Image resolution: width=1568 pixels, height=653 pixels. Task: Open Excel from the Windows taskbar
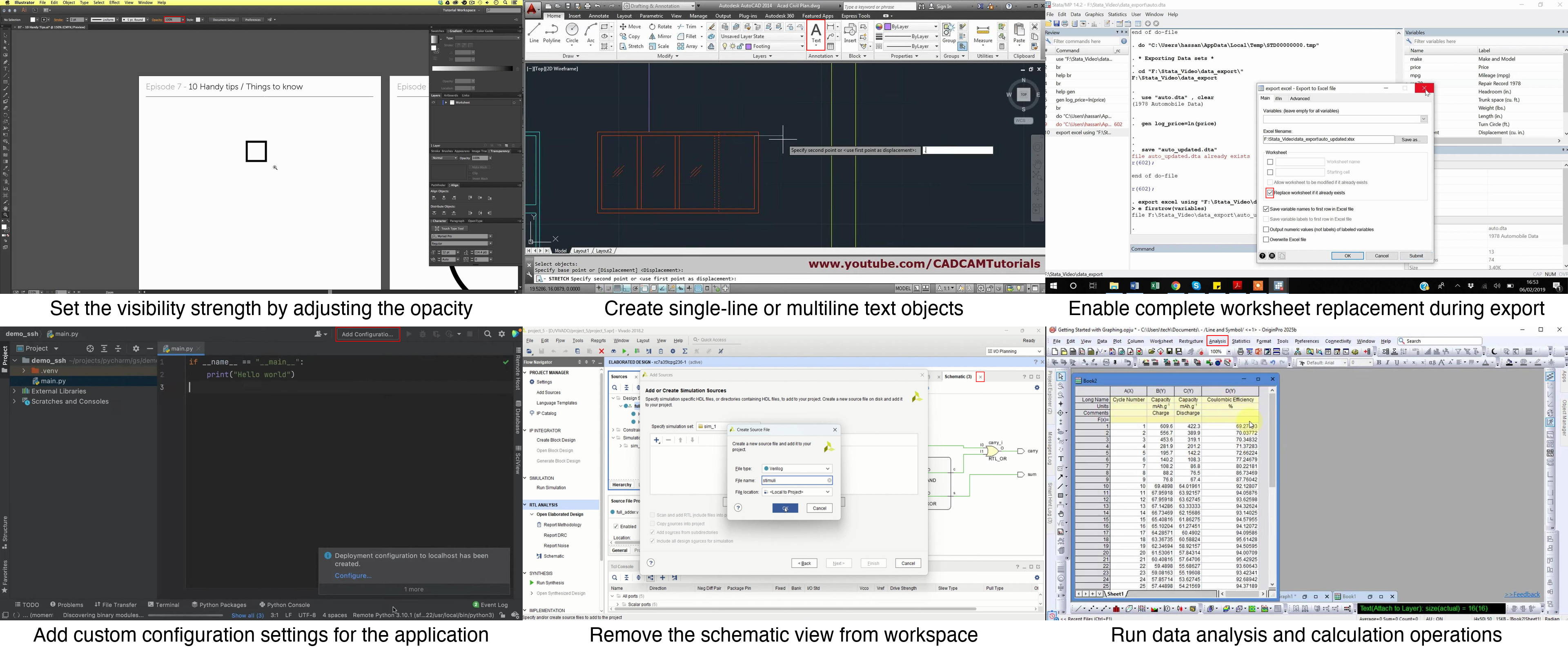(x=1155, y=286)
